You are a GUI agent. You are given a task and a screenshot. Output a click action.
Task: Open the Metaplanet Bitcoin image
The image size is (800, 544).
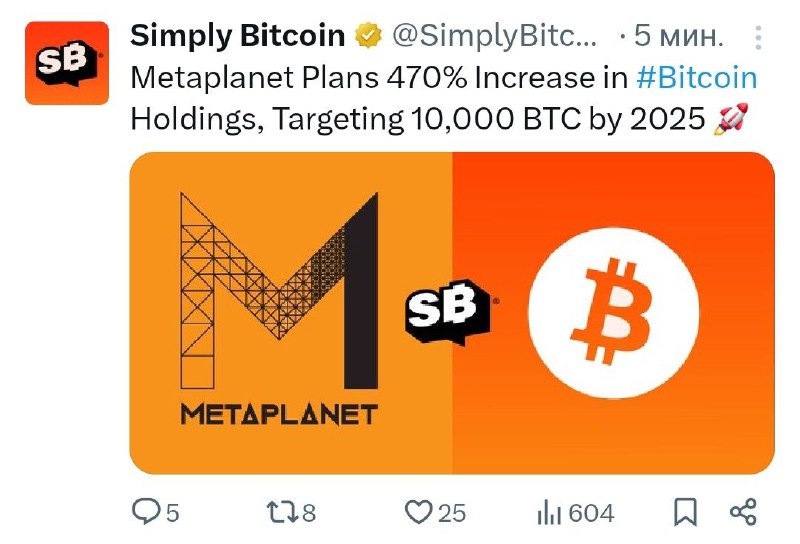pyautogui.click(x=452, y=313)
